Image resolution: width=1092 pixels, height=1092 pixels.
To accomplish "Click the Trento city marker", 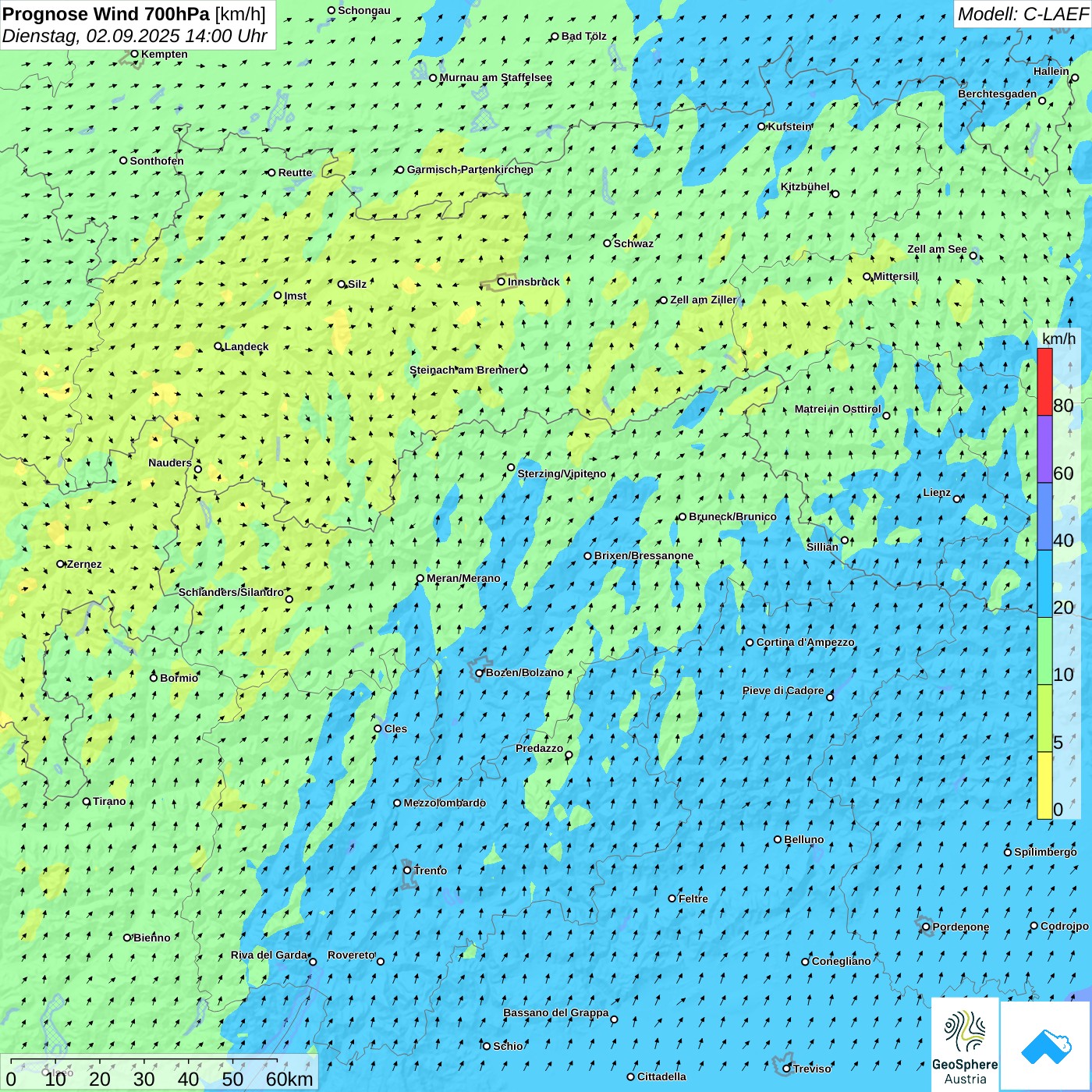I will click(407, 870).
